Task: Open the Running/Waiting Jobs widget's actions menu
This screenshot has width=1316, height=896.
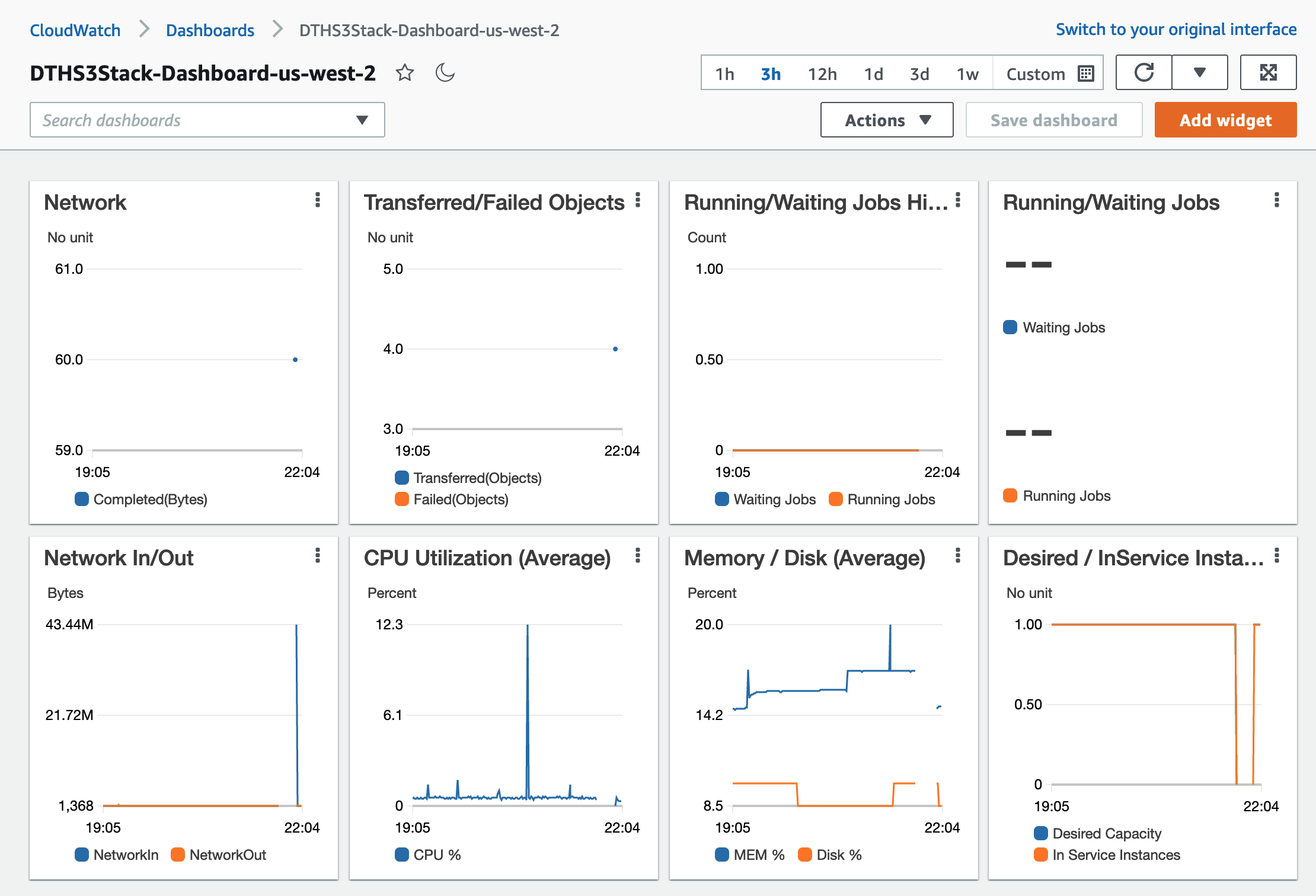Action: [x=1277, y=200]
